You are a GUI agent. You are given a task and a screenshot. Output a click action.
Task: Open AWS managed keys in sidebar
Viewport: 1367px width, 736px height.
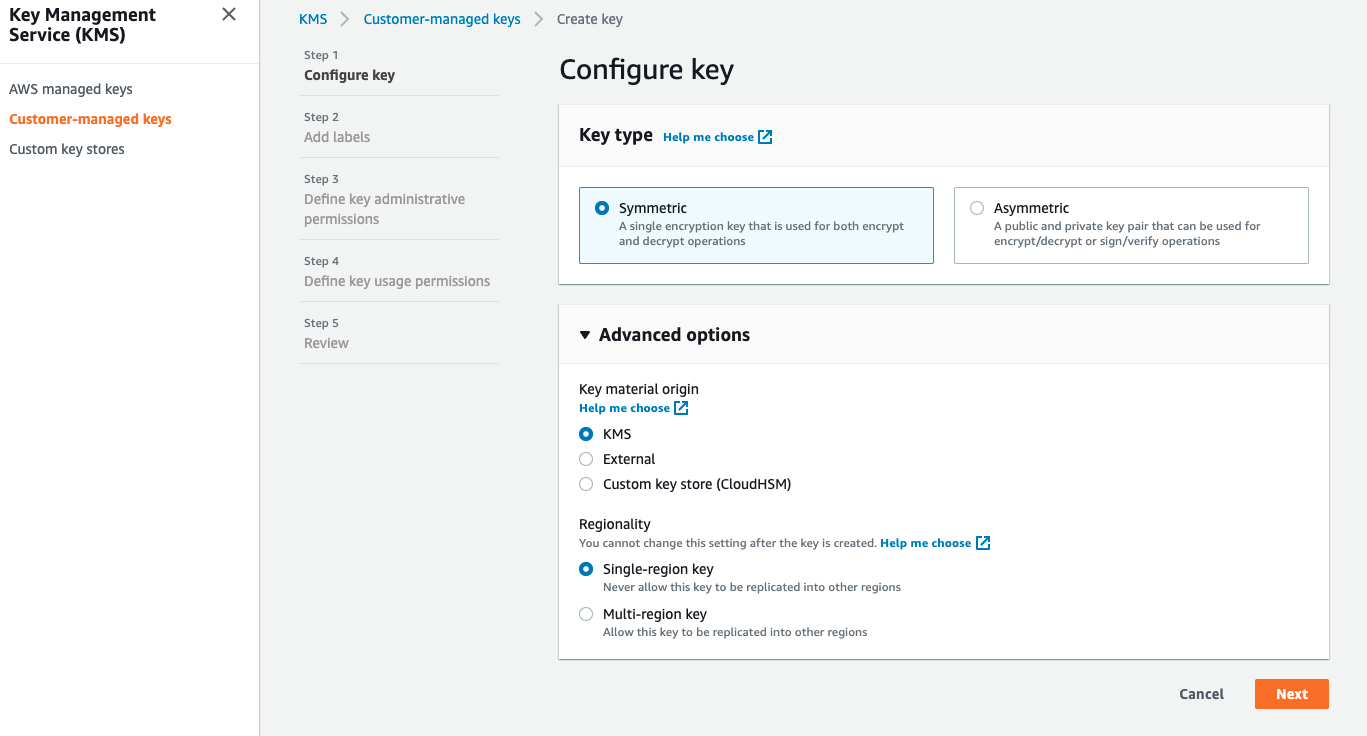click(x=71, y=89)
